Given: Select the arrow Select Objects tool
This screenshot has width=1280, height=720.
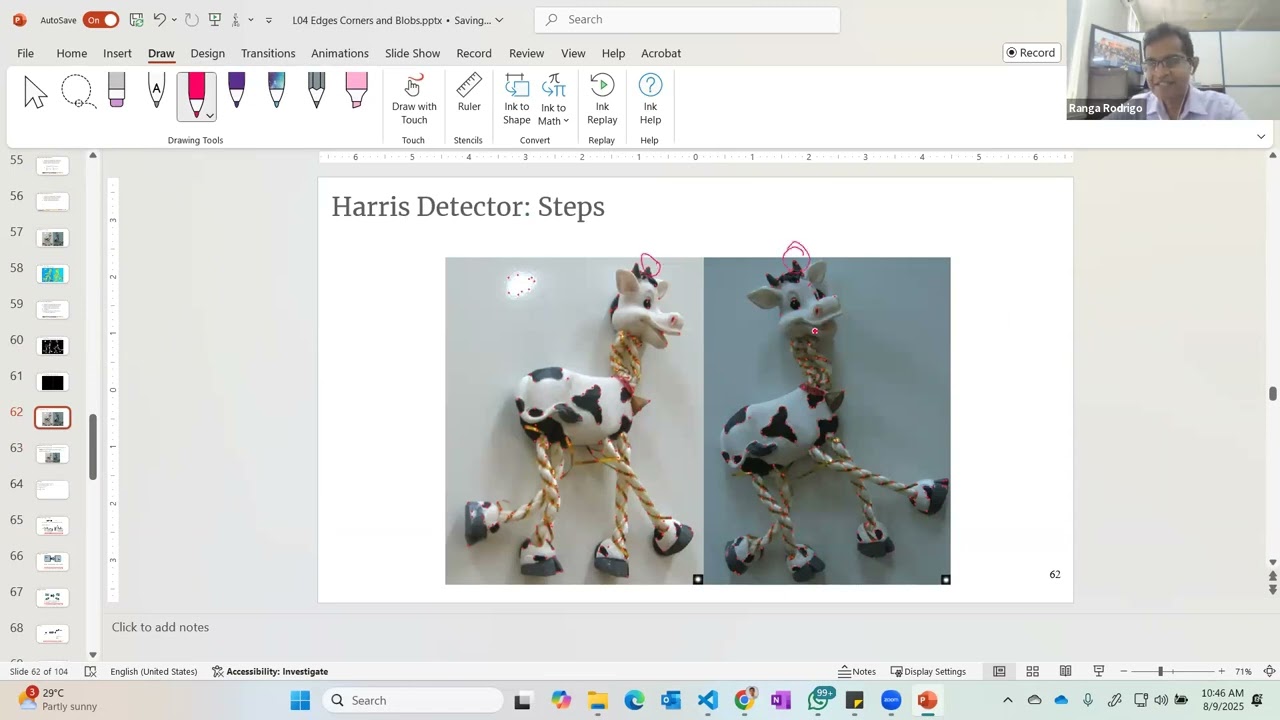Looking at the screenshot, I should pyautogui.click(x=35, y=92).
